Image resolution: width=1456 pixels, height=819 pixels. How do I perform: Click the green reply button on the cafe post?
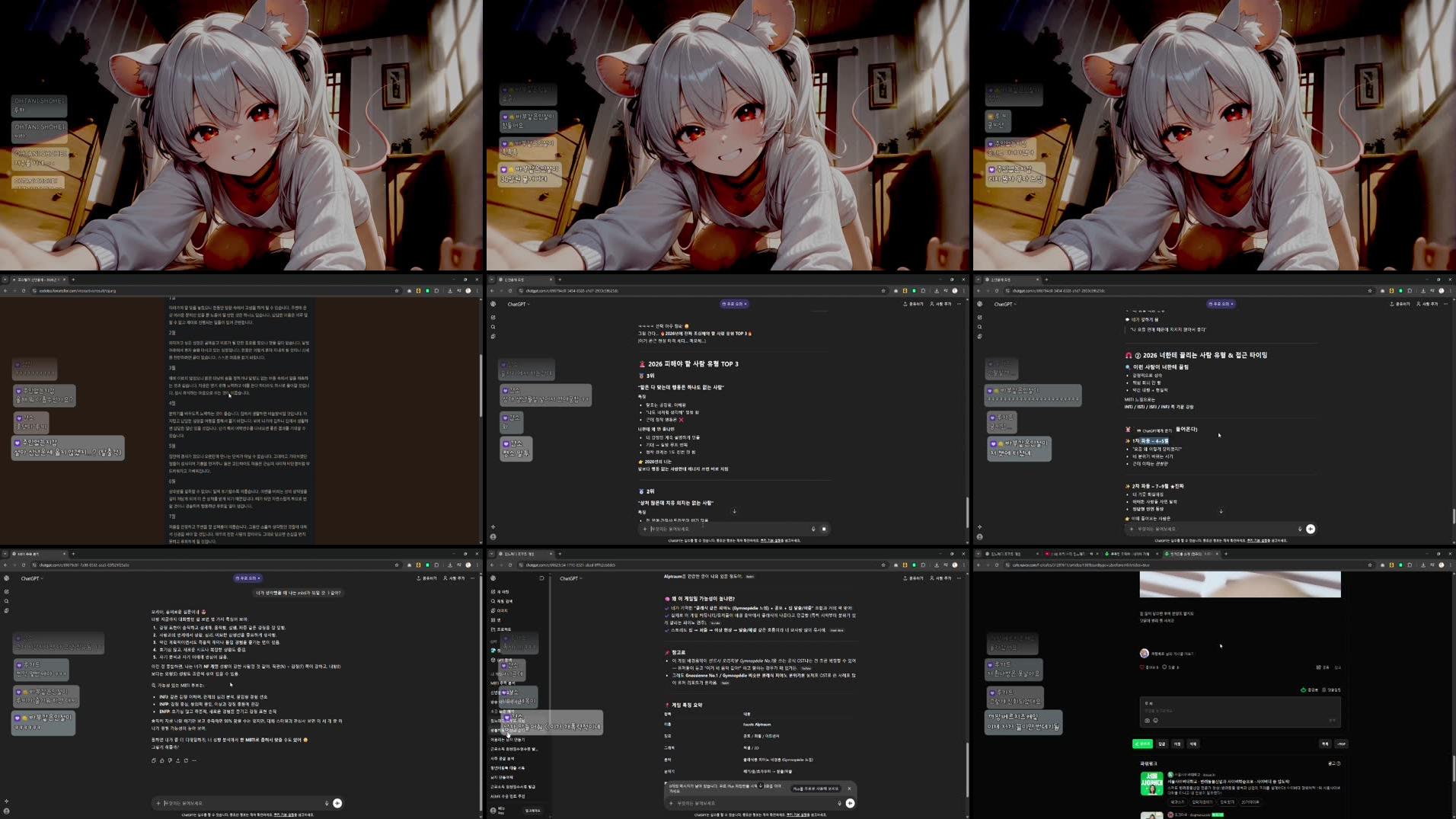click(x=1143, y=744)
